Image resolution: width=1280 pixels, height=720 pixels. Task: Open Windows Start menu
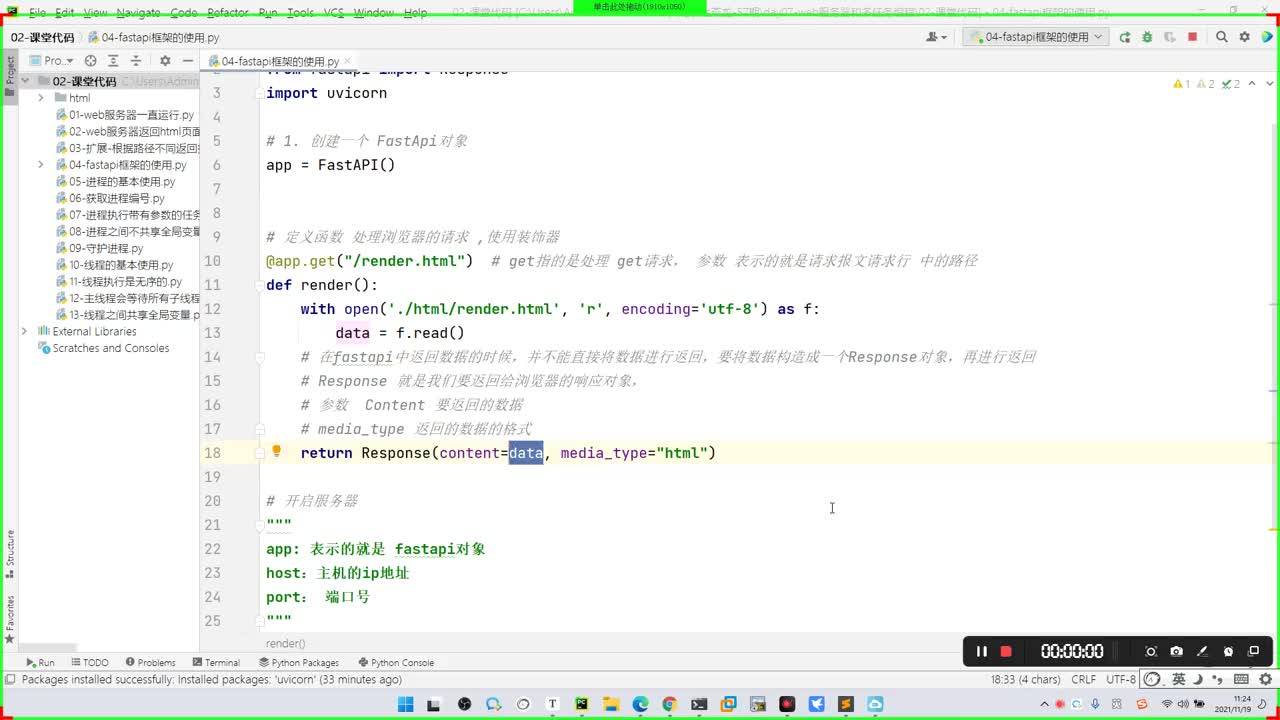(405, 704)
